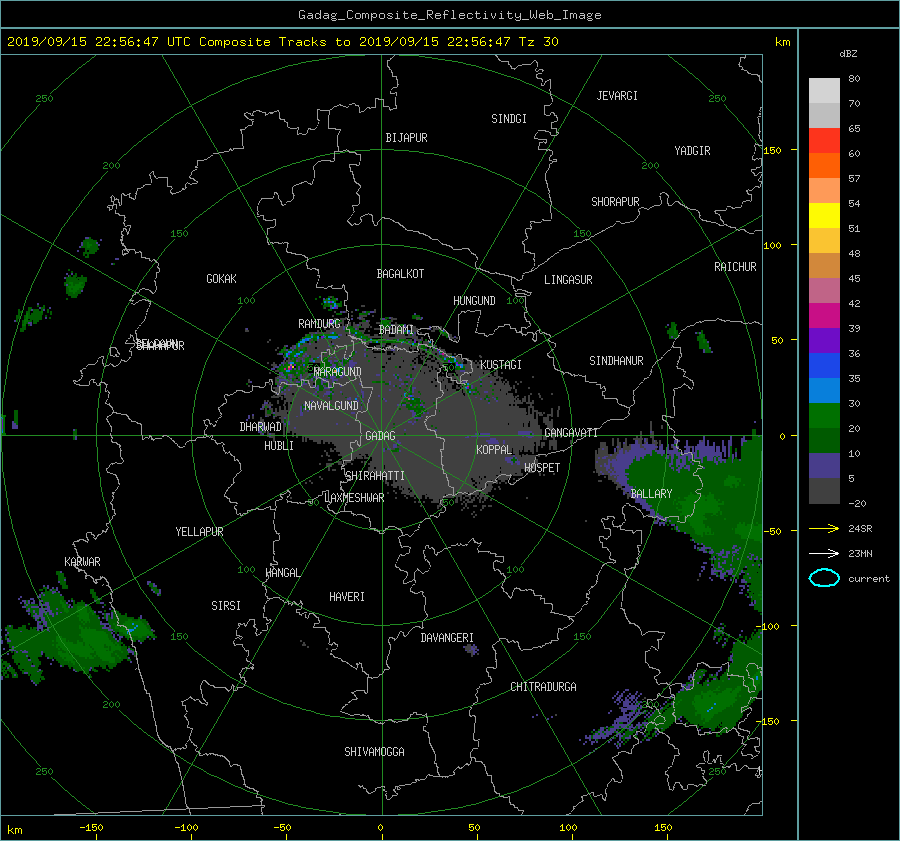The height and width of the screenshot is (841, 900).
Task: Choose the orange-red 57-60 dBZ legend swatch
Action: coord(824,166)
